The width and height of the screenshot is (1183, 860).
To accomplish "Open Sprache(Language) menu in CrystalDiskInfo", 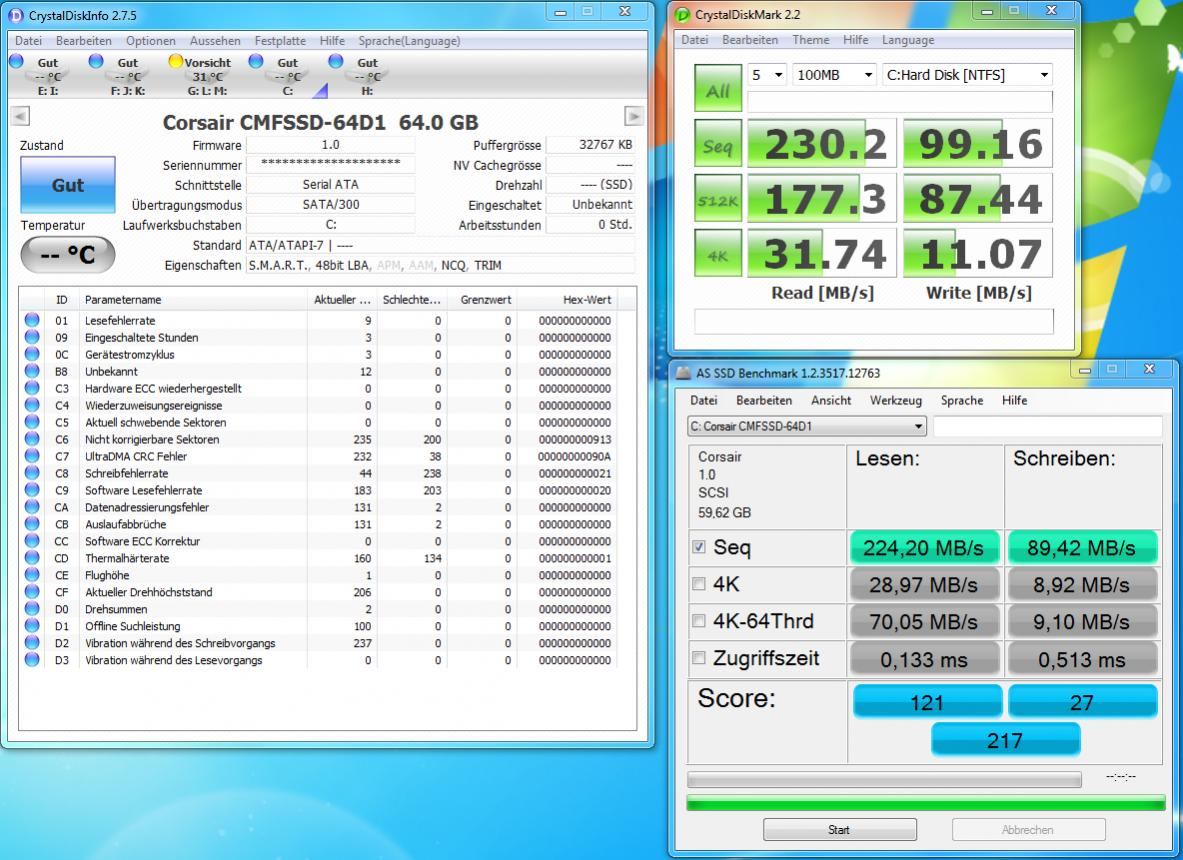I will [409, 41].
